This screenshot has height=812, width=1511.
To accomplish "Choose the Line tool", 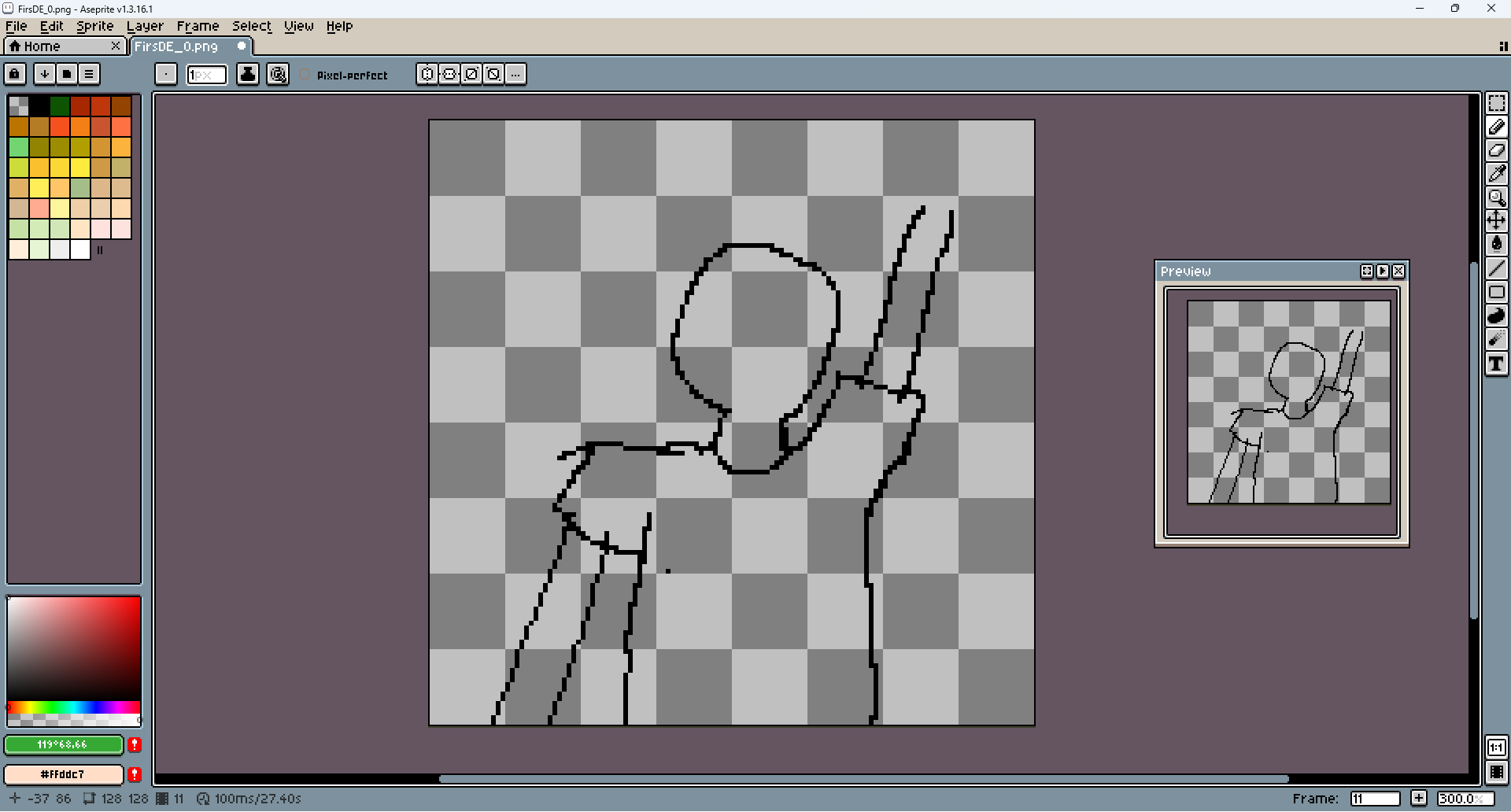I will pos(1496,268).
